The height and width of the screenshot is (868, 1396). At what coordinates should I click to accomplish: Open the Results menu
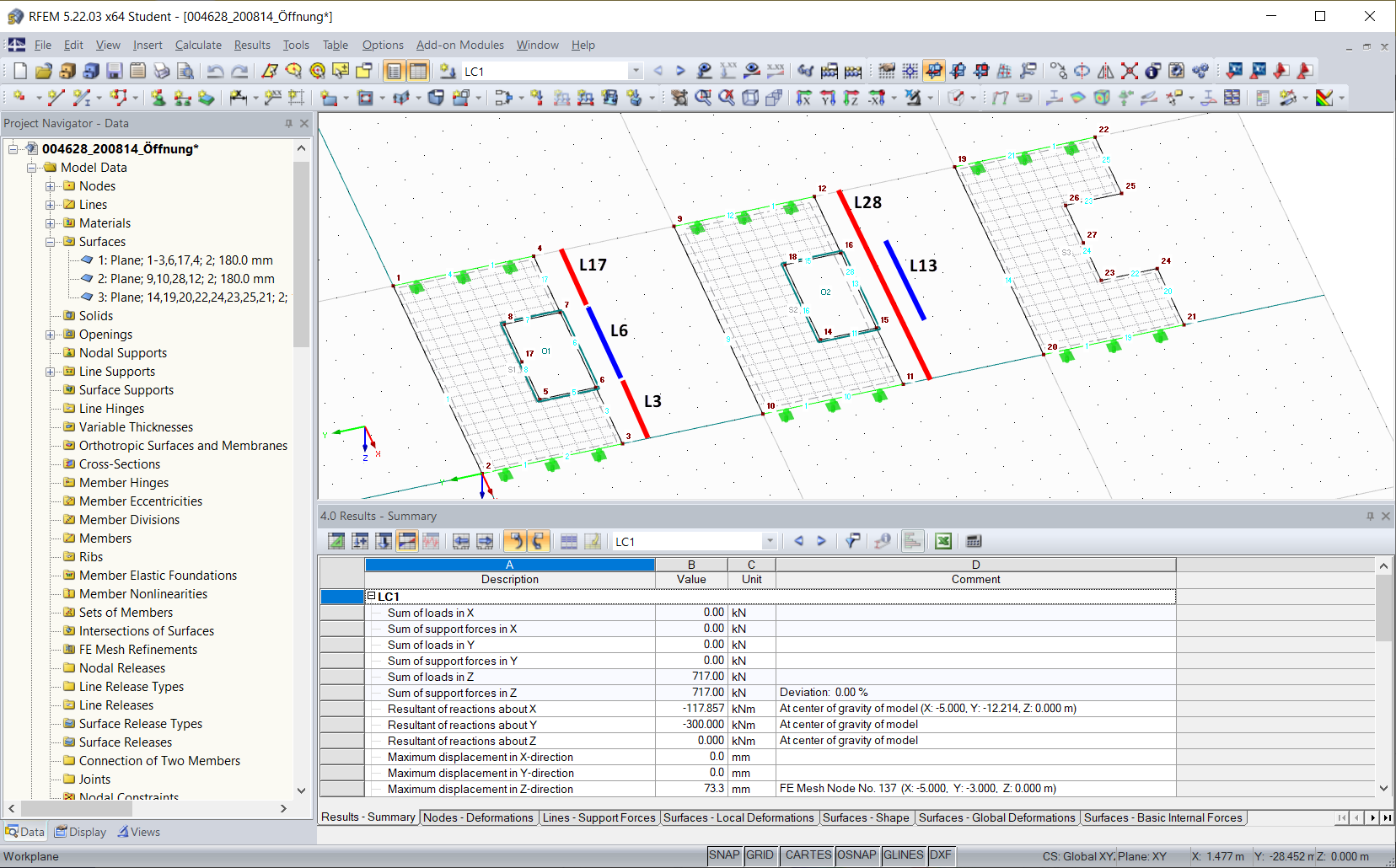pos(252,45)
